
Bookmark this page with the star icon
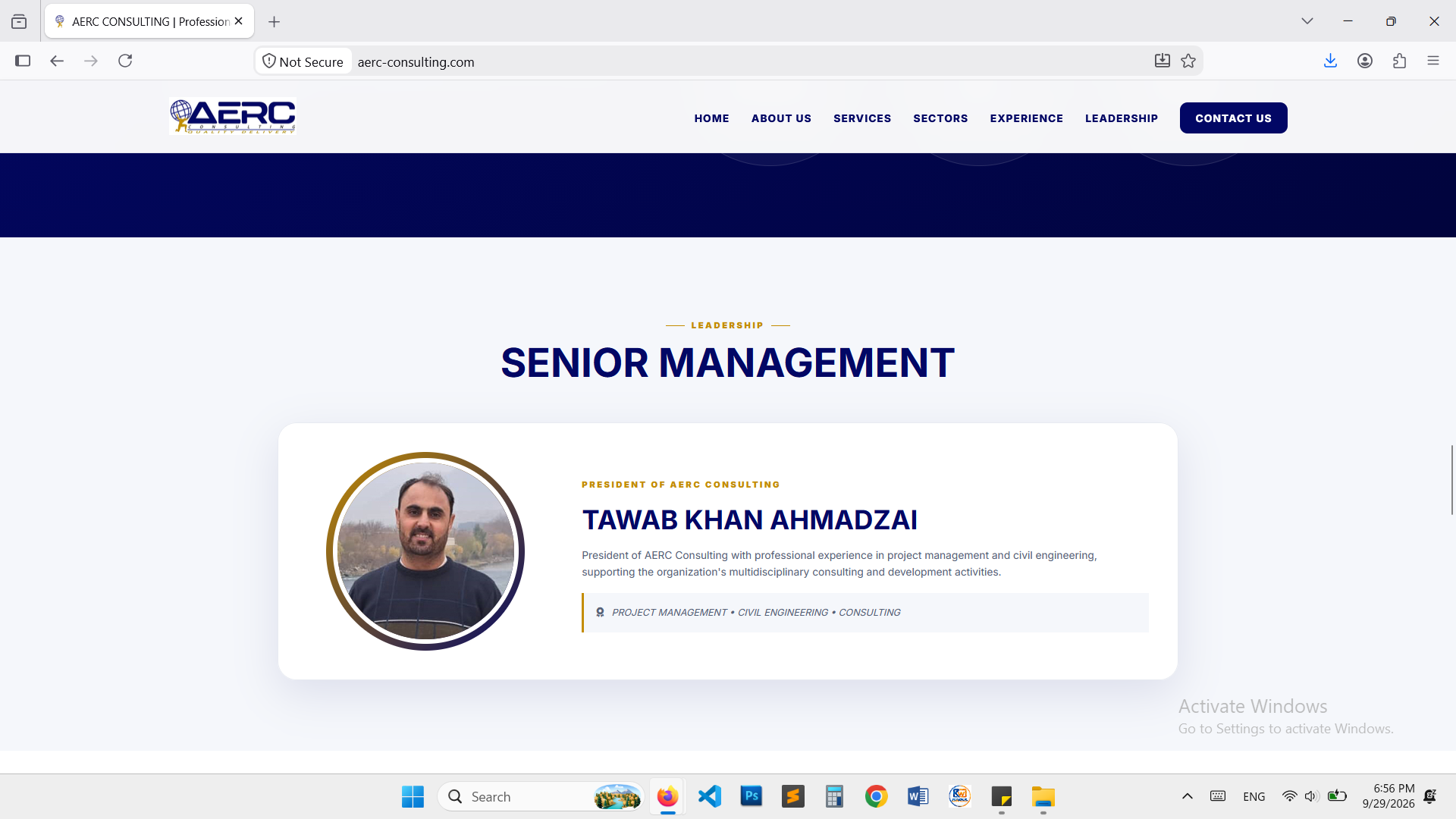(x=1188, y=61)
